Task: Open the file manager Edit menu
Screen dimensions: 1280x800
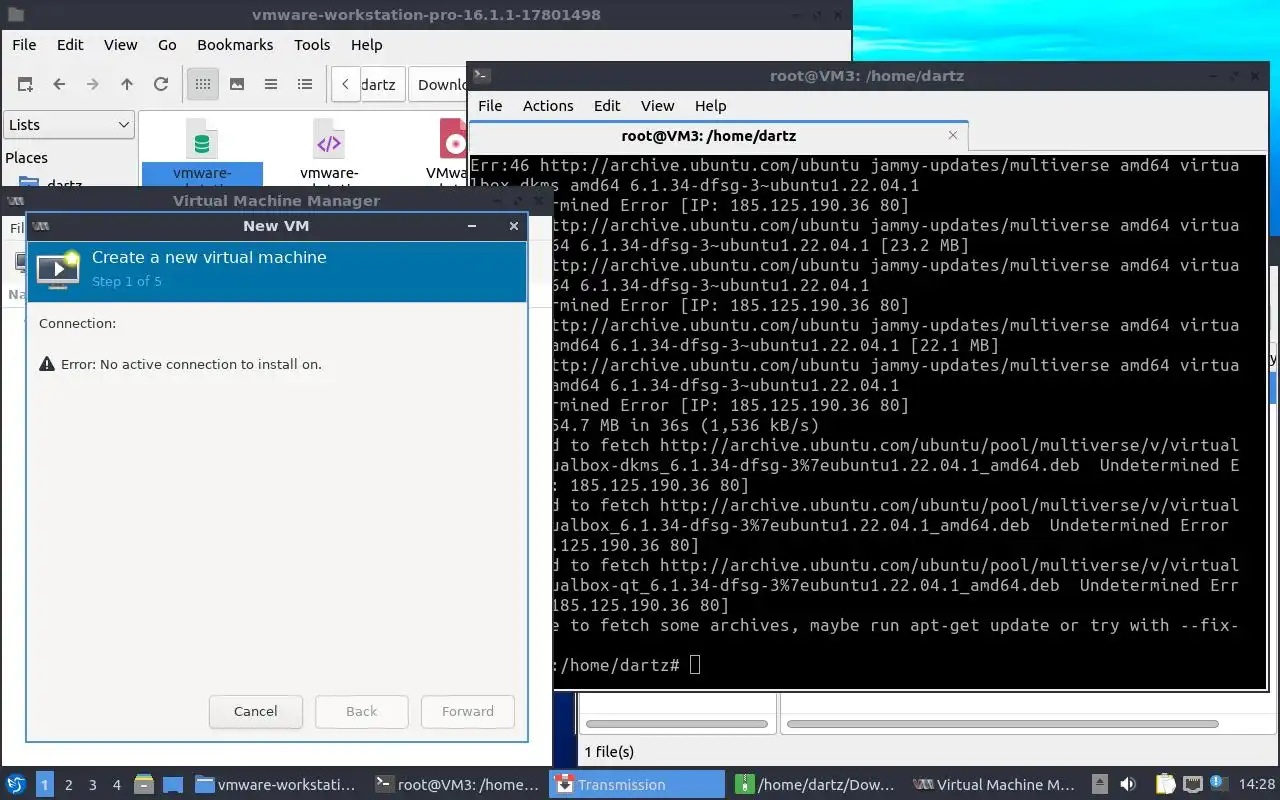Action: [70, 44]
